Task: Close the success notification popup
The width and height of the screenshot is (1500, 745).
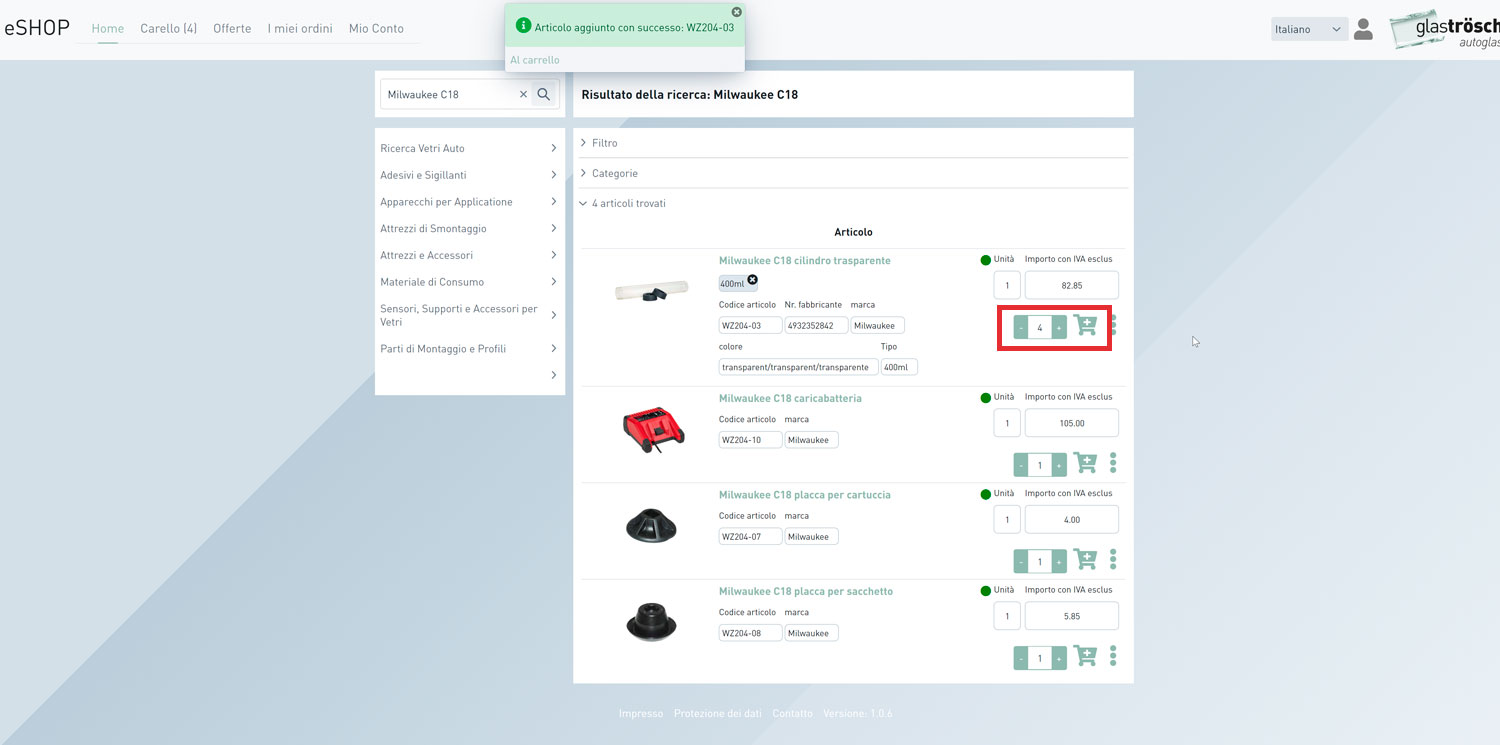Action: [737, 12]
